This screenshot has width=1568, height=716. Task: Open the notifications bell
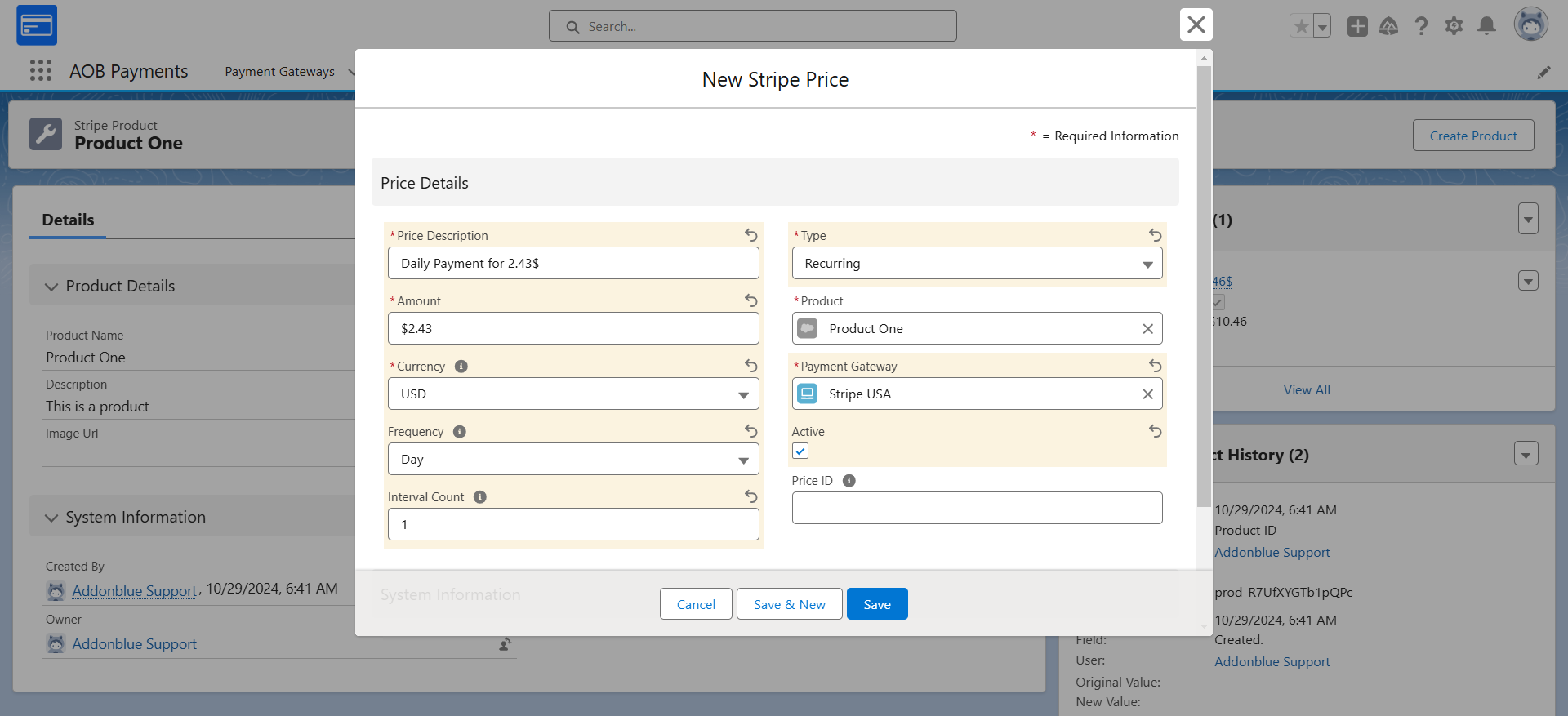click(1487, 26)
